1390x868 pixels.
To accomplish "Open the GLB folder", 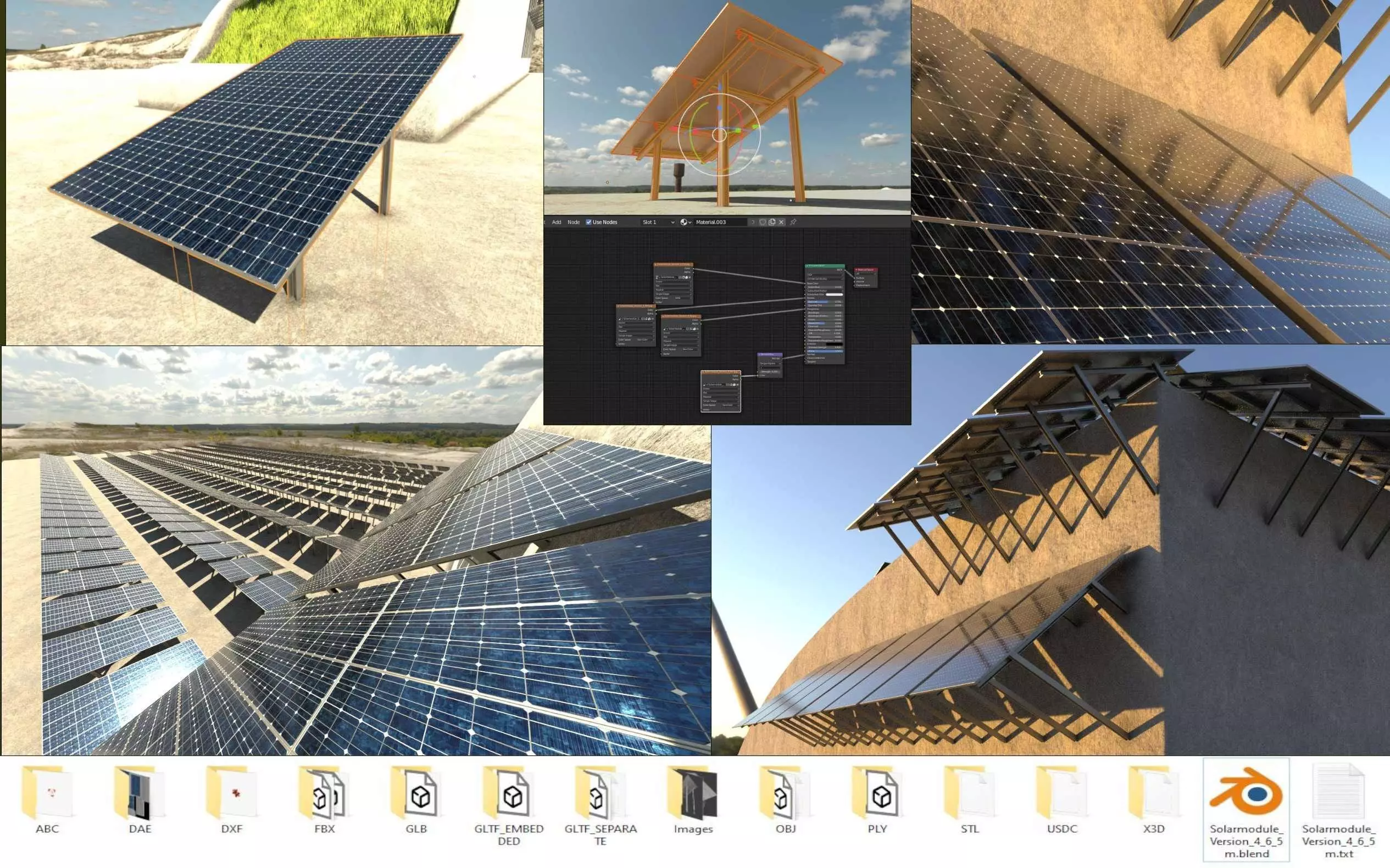I will [x=416, y=800].
